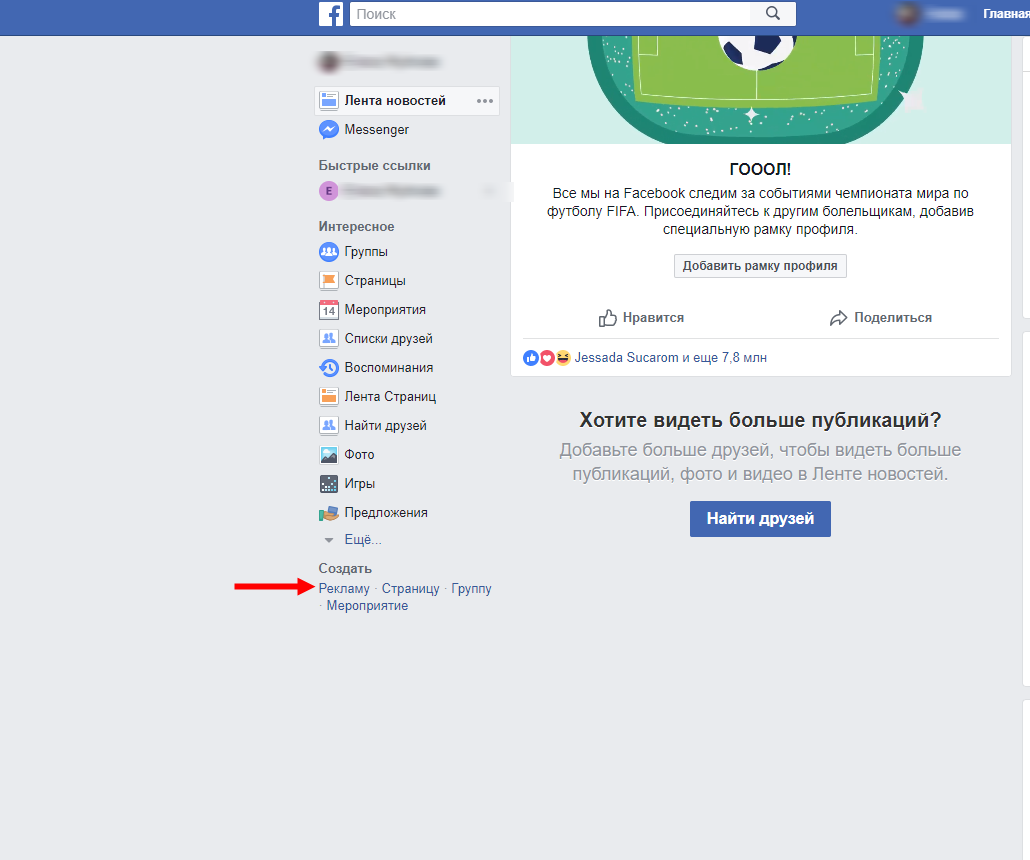
Task: Open Группы in sidebar
Action: tap(366, 252)
